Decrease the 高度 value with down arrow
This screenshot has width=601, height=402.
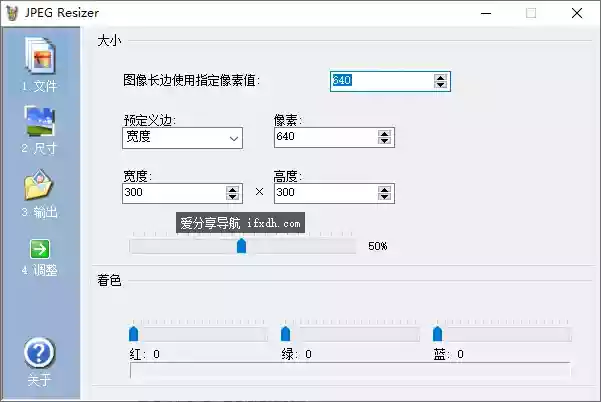384,197
